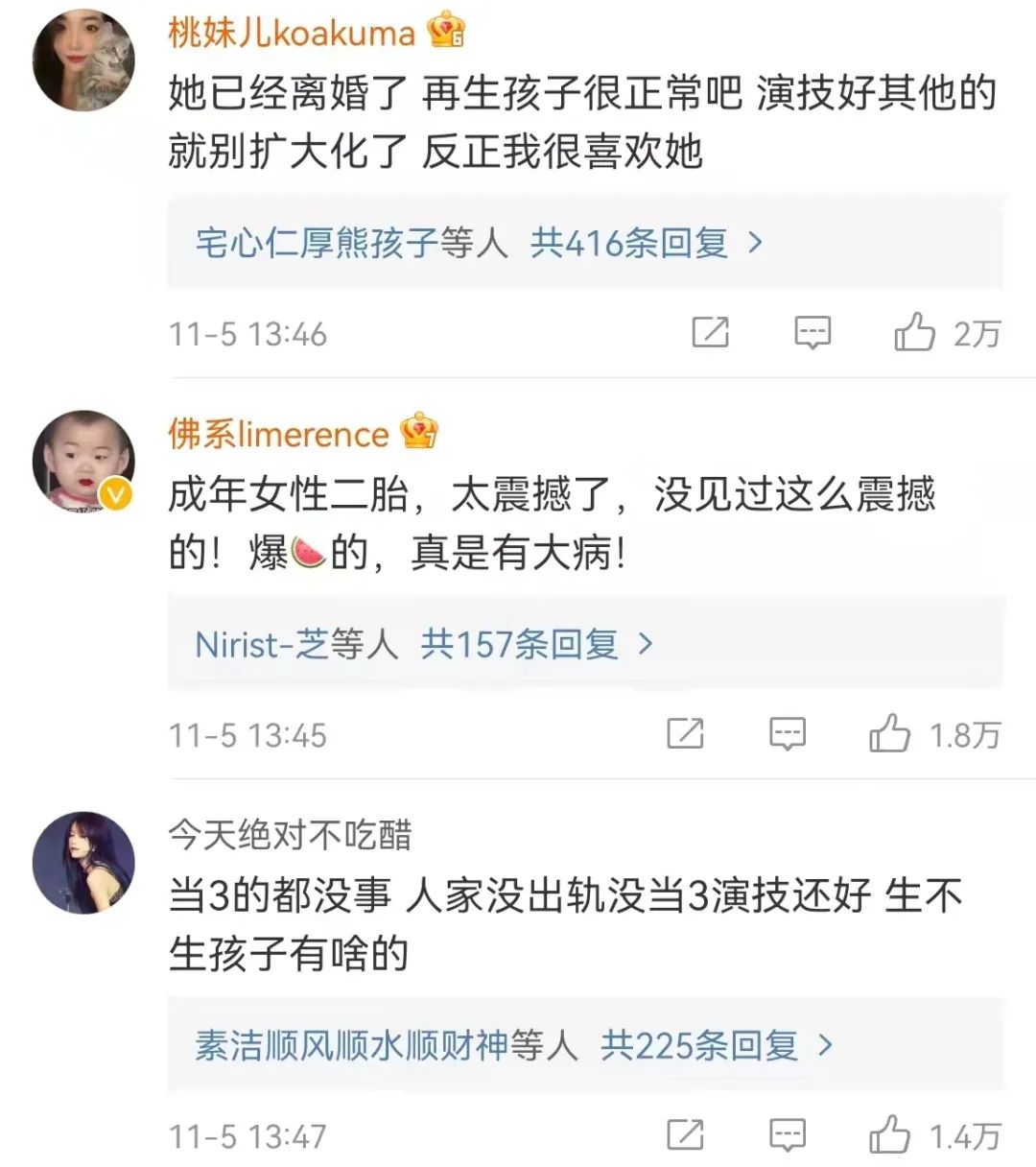
Task: Open username link 桃妹儿koakuma
Action: point(292,34)
